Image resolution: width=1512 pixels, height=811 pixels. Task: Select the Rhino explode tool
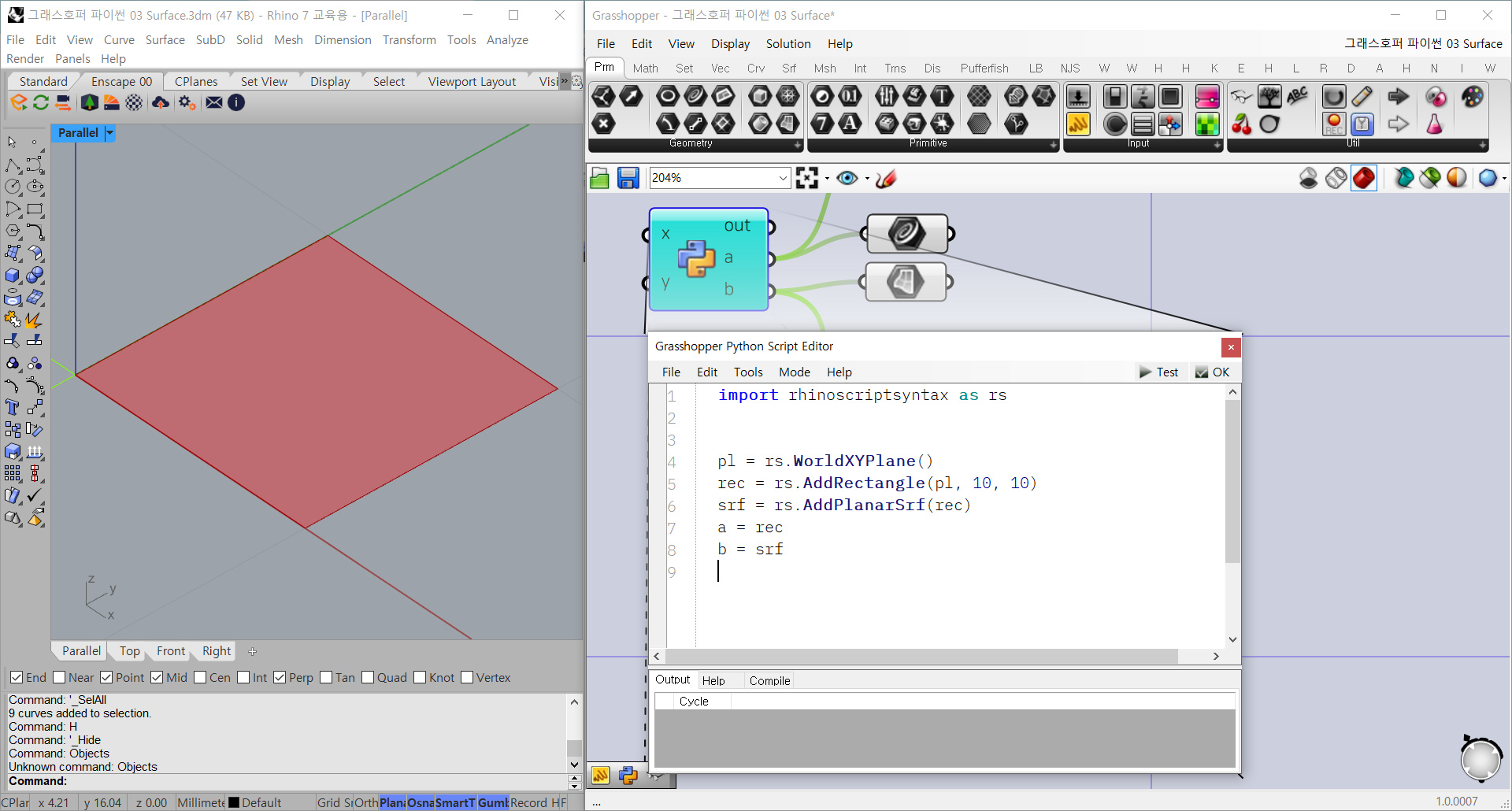click(x=33, y=320)
